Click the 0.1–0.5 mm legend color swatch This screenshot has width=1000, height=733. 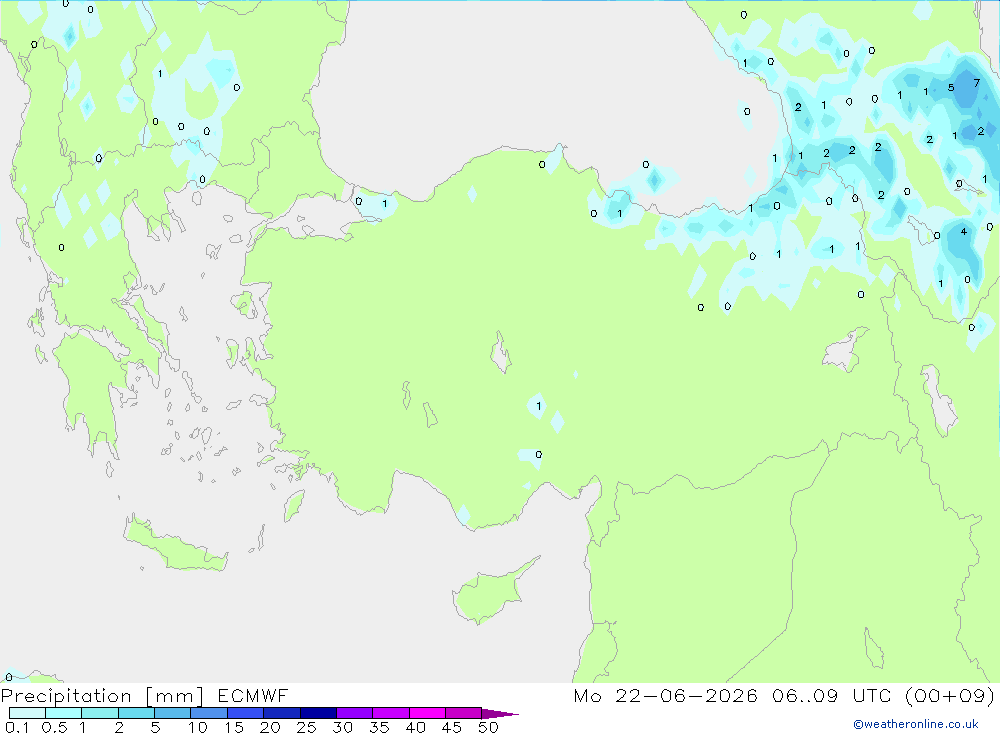pos(27,713)
